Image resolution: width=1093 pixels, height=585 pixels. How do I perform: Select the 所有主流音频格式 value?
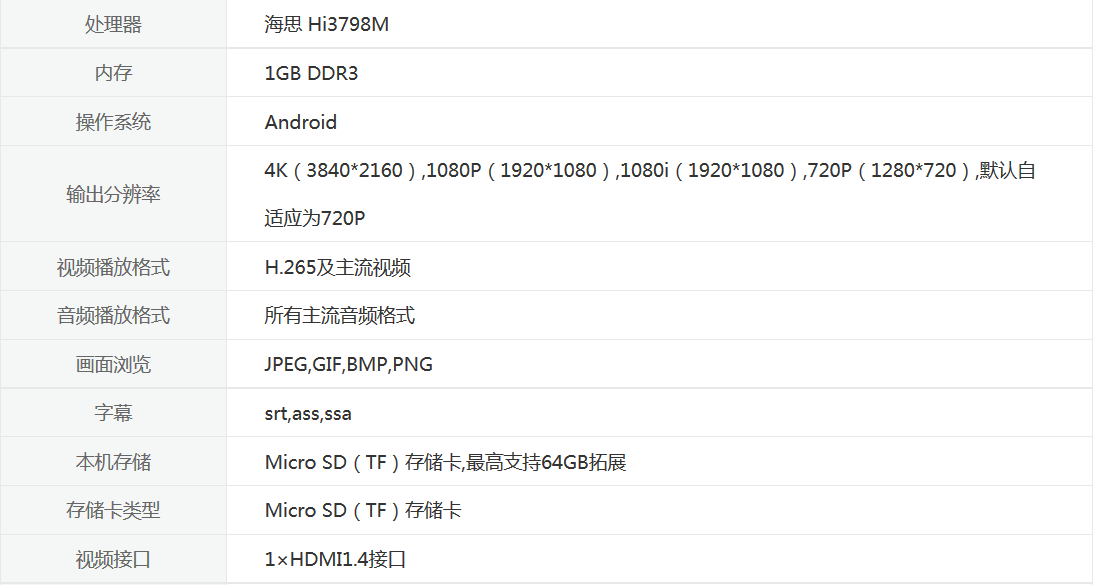[x=339, y=315]
